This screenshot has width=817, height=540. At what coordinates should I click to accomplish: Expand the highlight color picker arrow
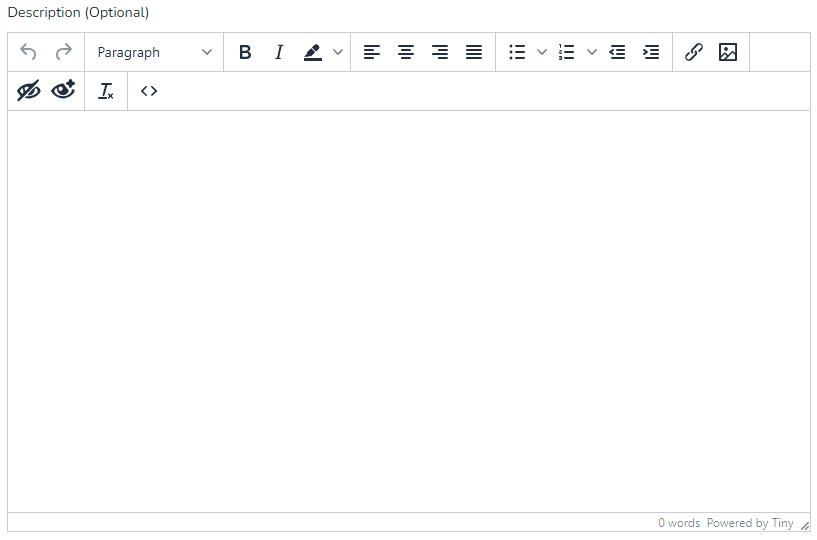pyautogui.click(x=338, y=52)
